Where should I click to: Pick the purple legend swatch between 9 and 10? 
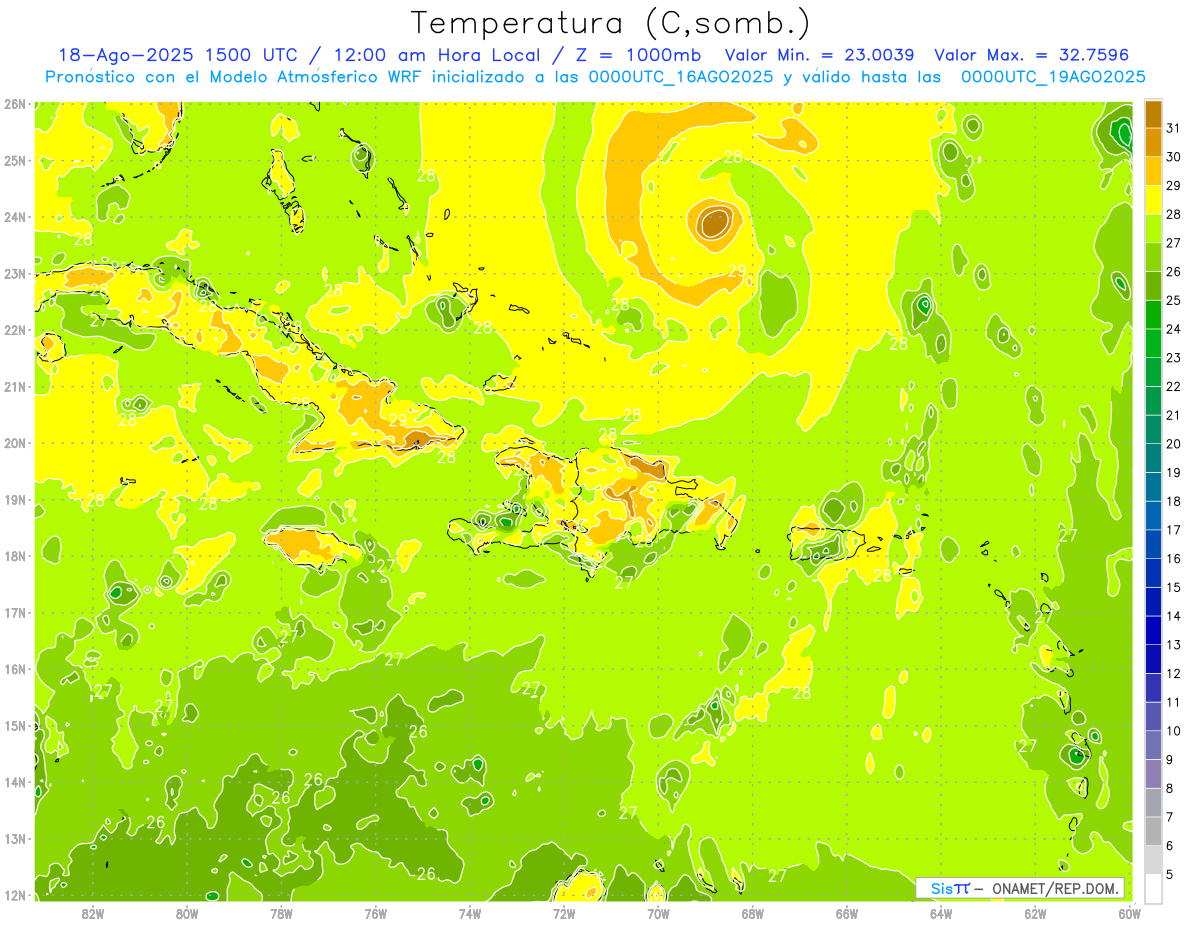[1153, 745]
